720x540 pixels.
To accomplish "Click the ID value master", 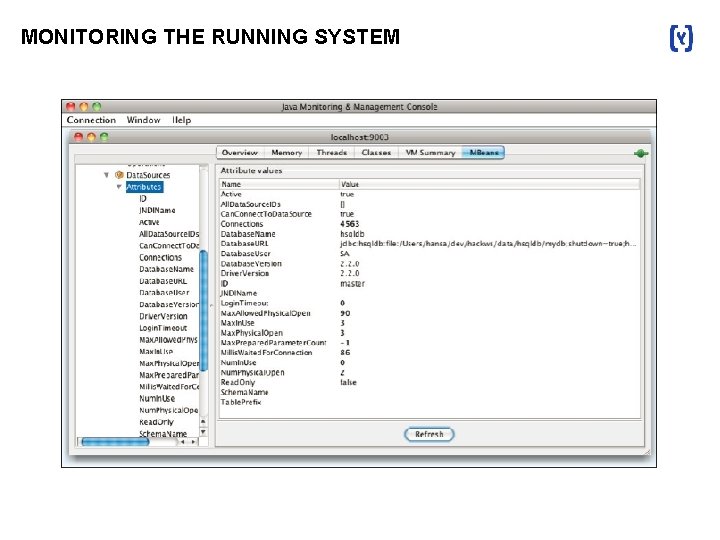I will pyautogui.click(x=352, y=284).
